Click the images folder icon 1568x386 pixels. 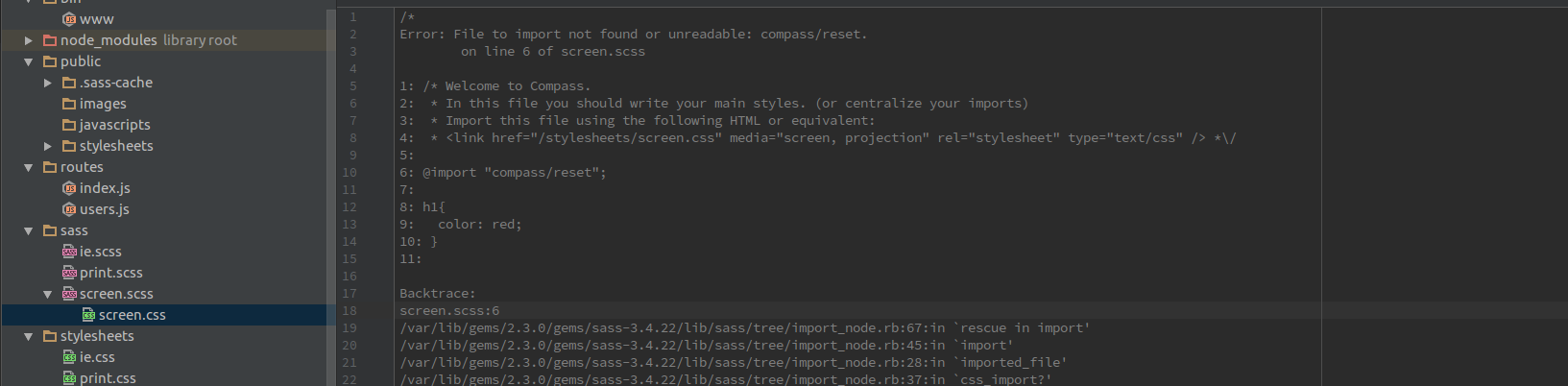point(69,104)
